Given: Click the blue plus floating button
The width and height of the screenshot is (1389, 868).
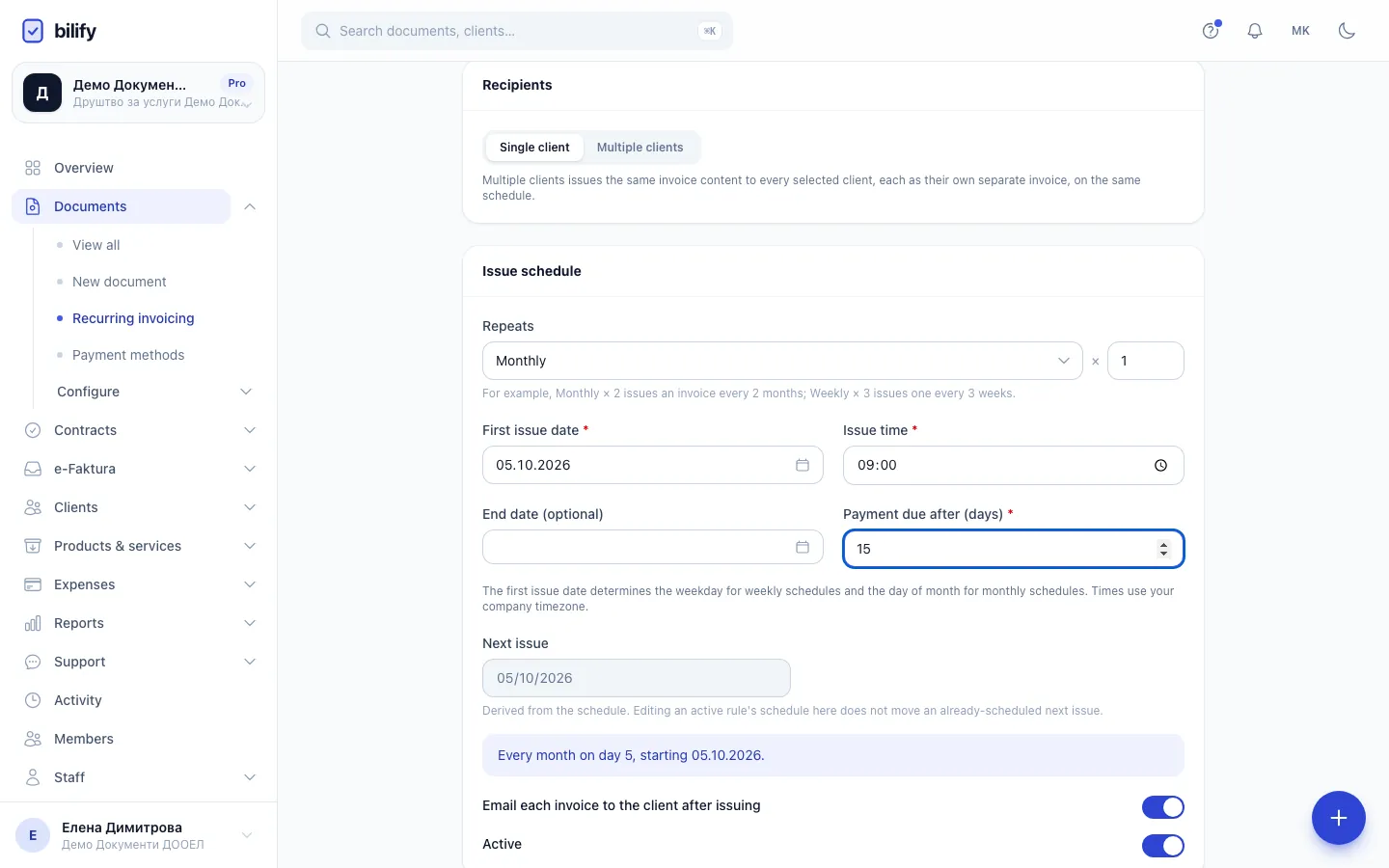Looking at the screenshot, I should point(1339,818).
